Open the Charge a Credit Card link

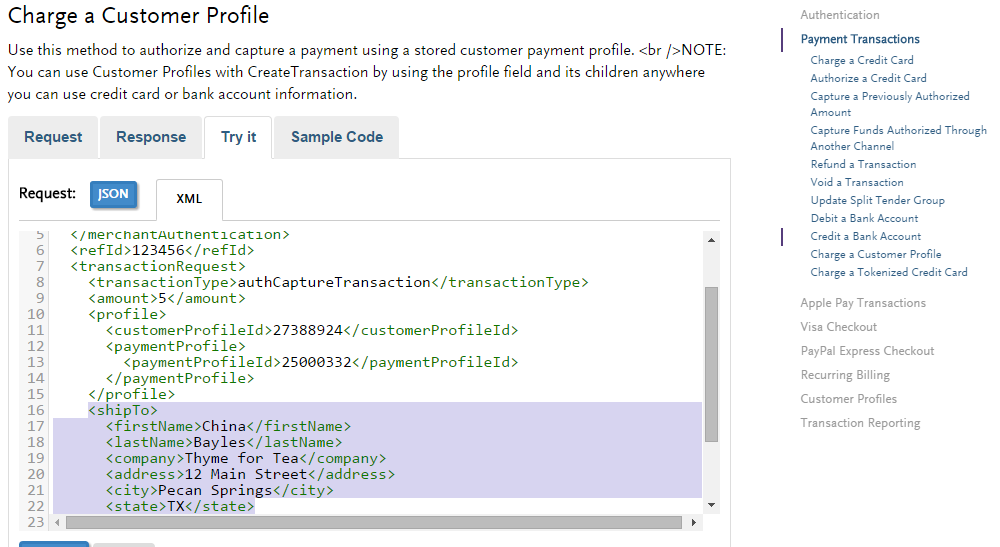click(861, 60)
